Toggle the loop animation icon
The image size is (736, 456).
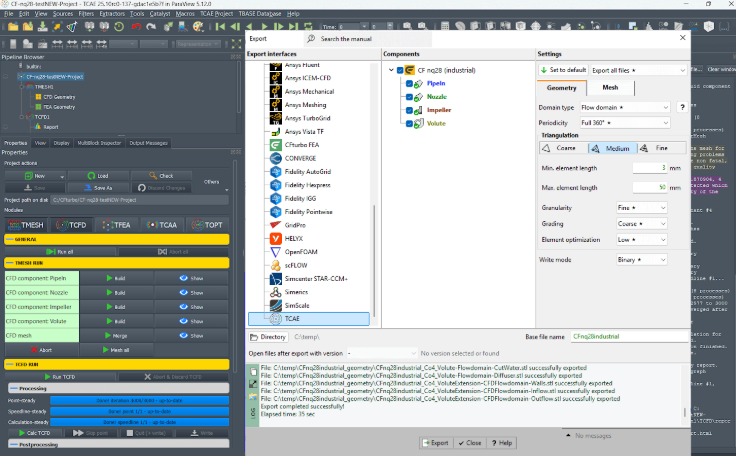[x=308, y=27]
